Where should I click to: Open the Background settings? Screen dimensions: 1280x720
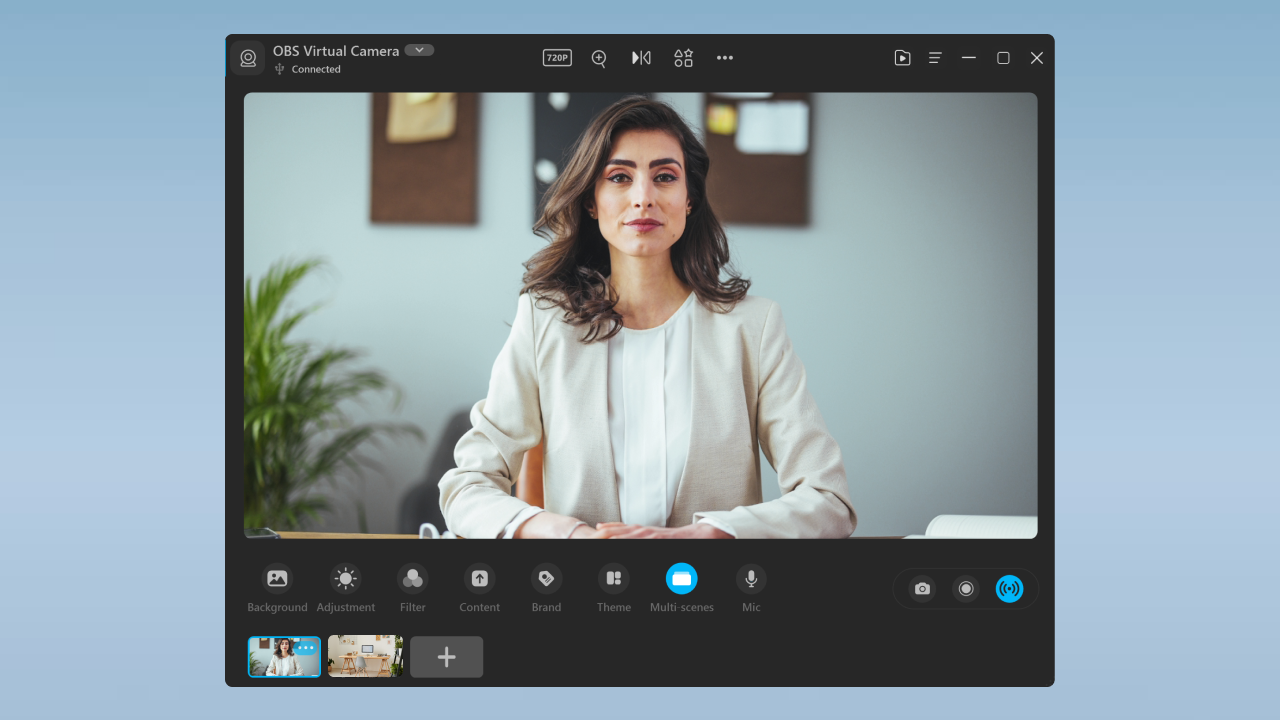277,579
